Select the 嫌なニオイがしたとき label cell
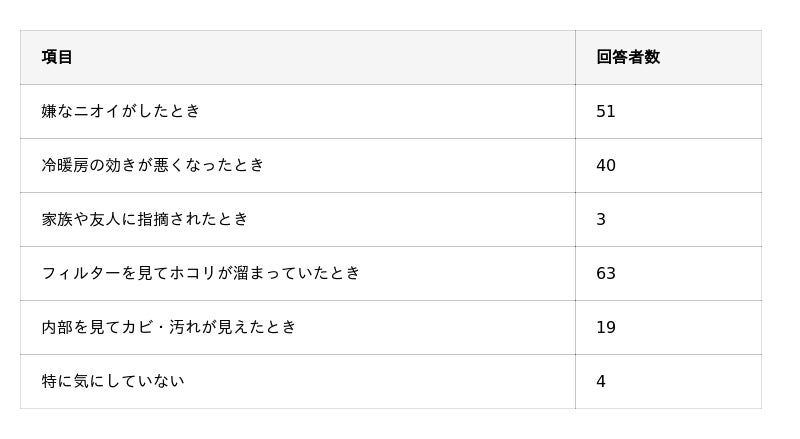Image resolution: width=800 pixels, height=439 pixels. coord(121,111)
